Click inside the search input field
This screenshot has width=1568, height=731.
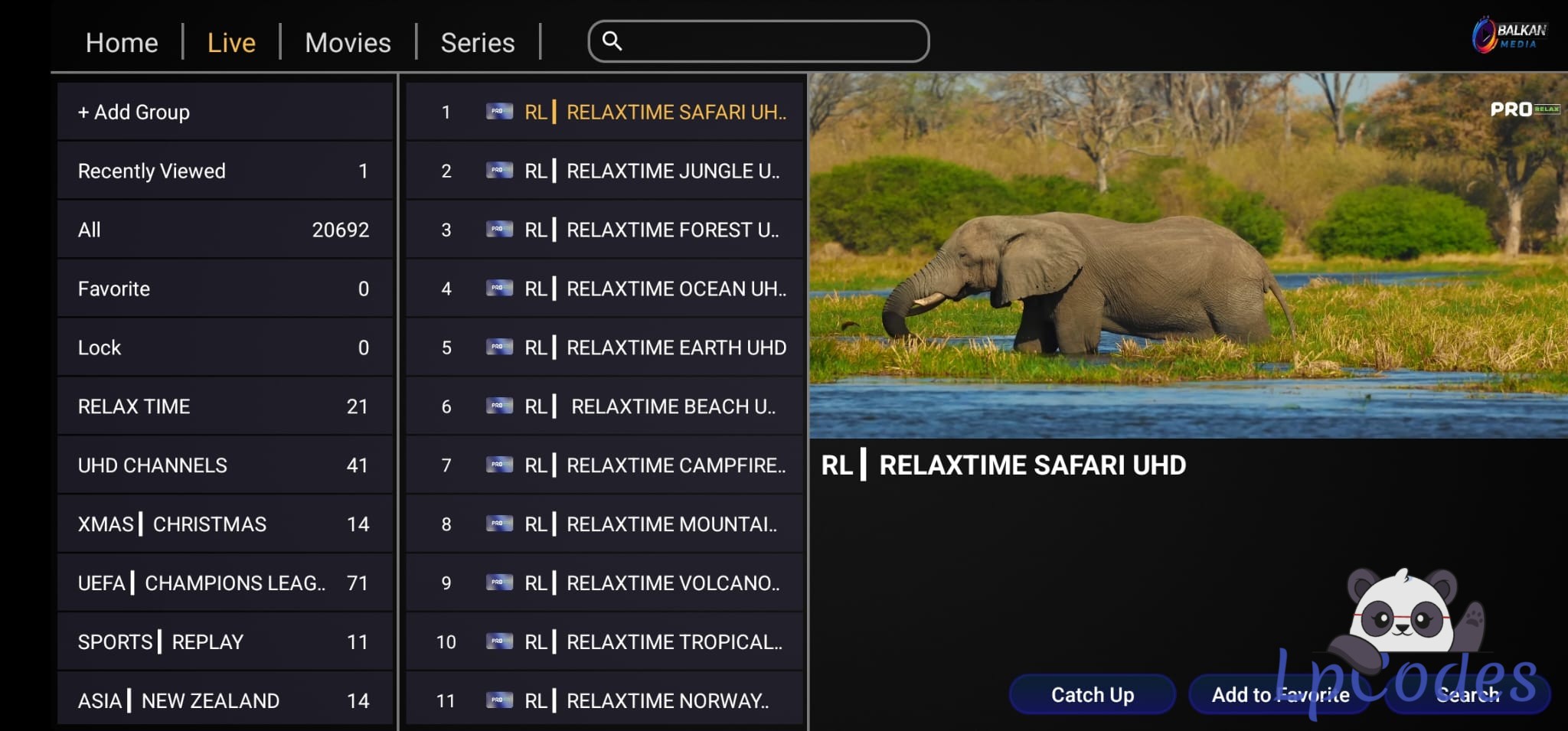773,41
